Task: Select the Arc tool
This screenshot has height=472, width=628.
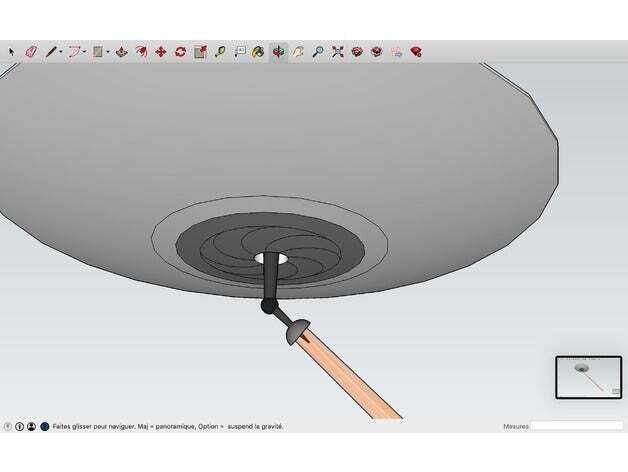Action: coord(74,52)
